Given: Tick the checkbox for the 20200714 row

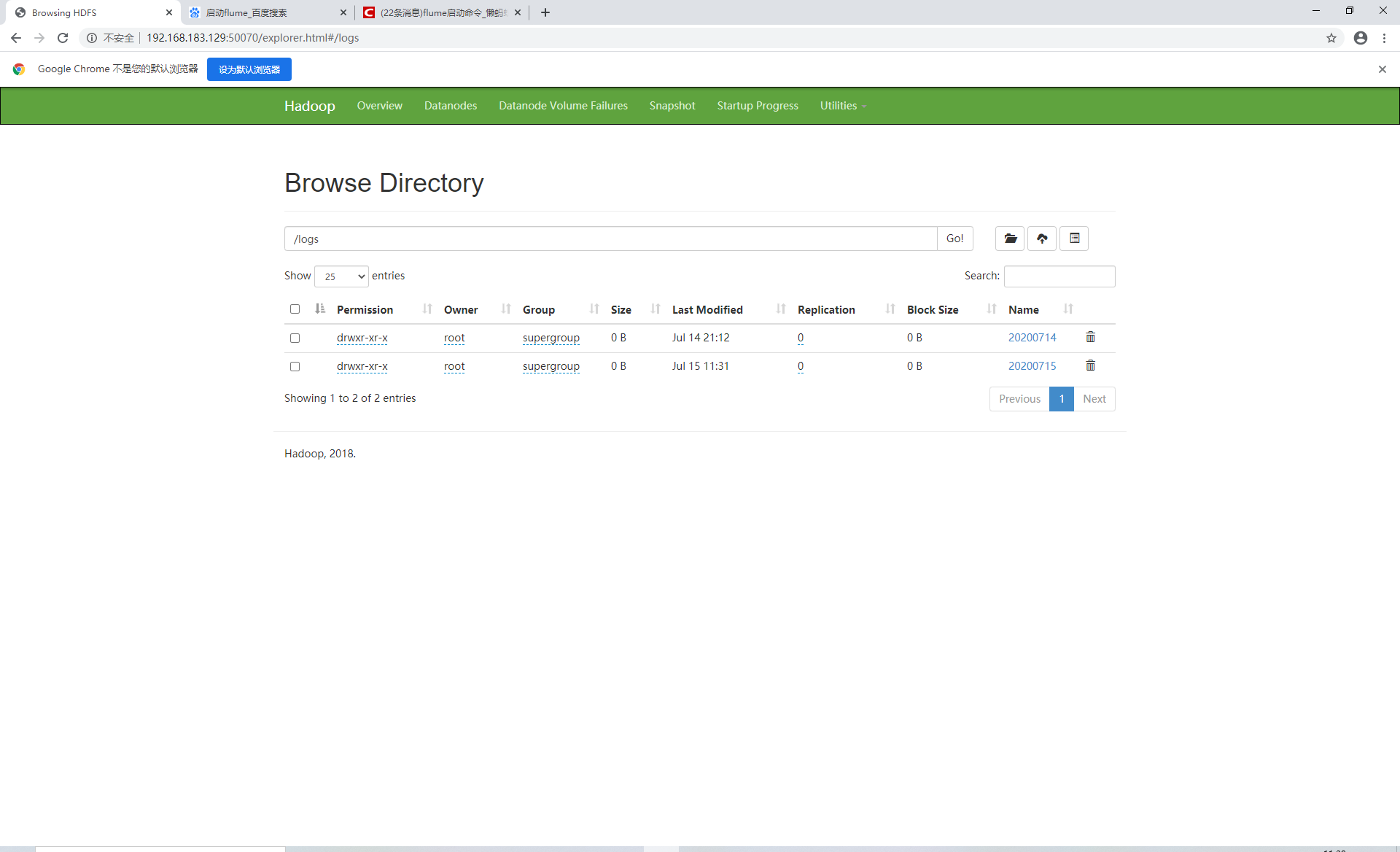Looking at the screenshot, I should click(295, 338).
